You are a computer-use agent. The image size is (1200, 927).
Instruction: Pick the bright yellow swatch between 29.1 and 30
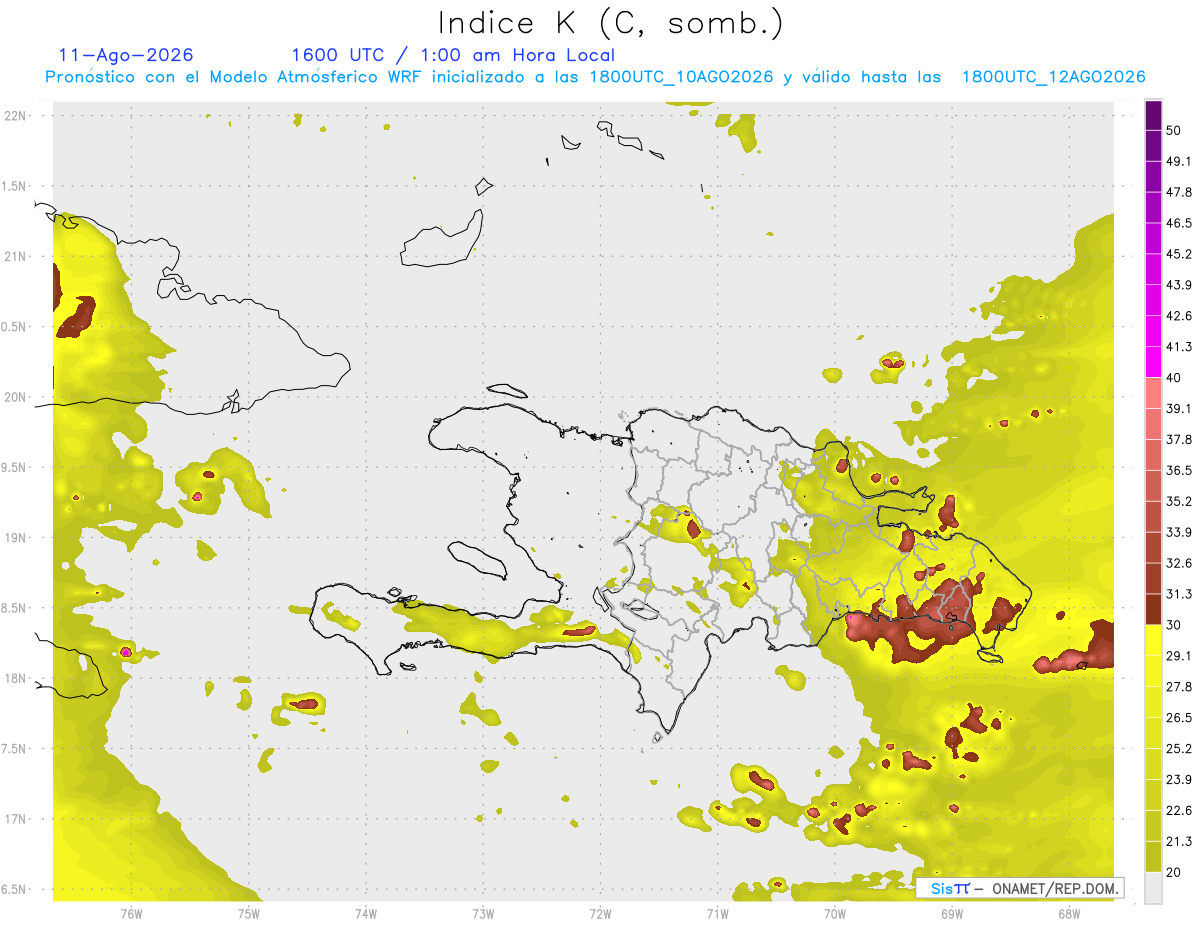coord(1153,640)
